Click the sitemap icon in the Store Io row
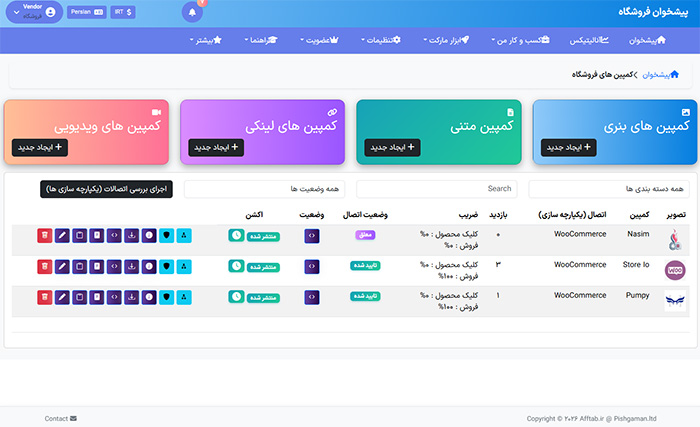The height and width of the screenshot is (427, 700). [x=183, y=266]
